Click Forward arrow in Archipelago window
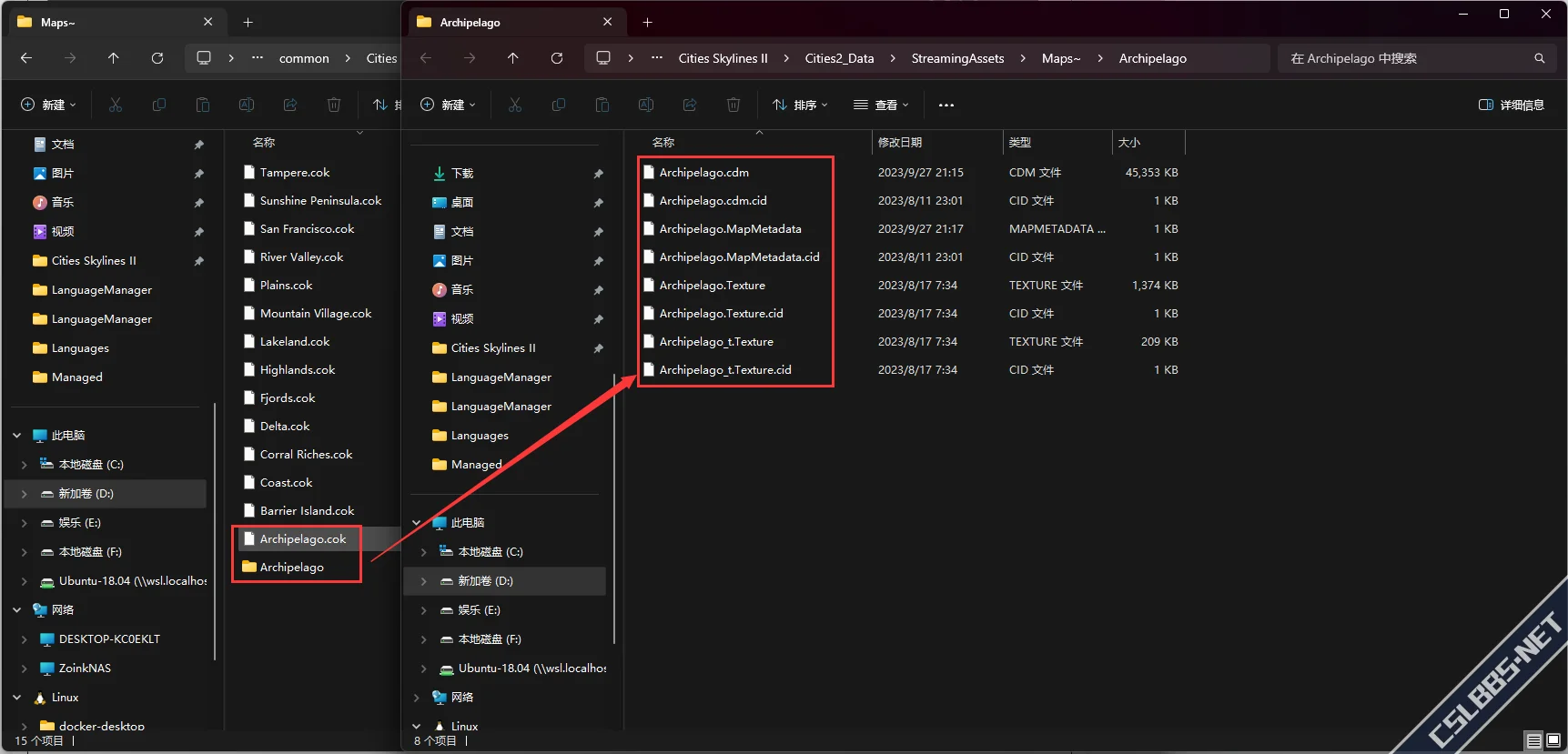 point(470,58)
